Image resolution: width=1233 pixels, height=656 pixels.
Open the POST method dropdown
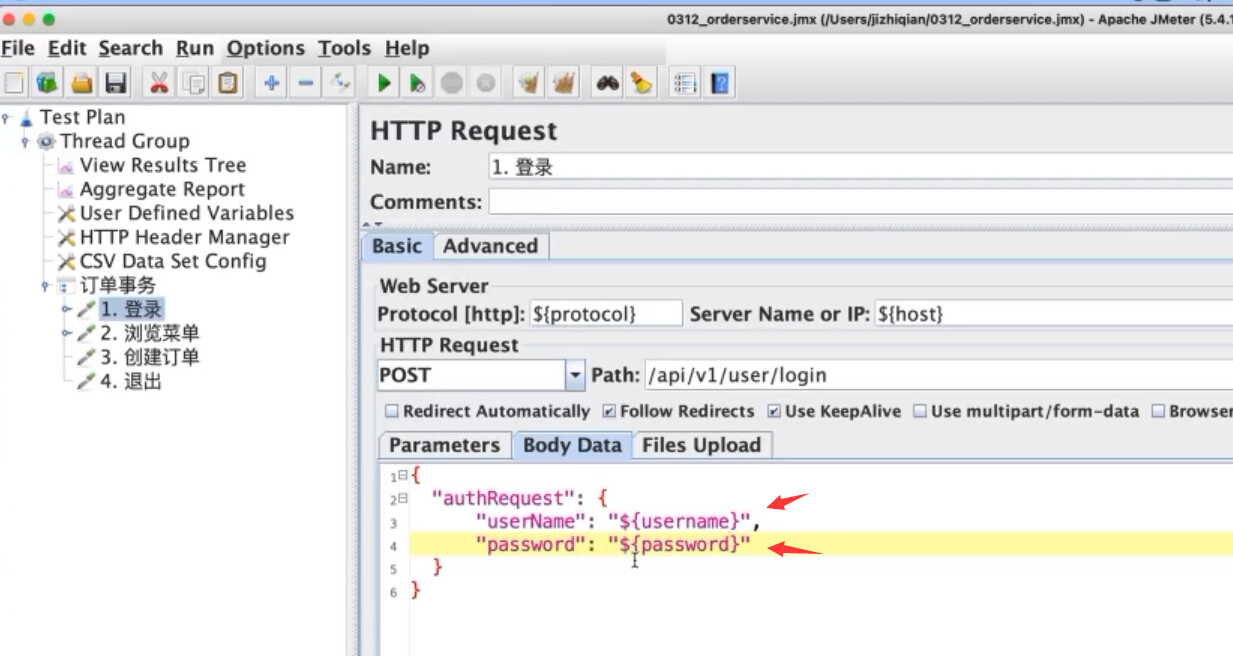tap(575, 376)
